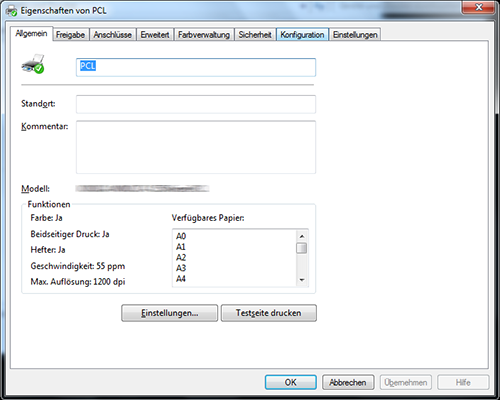Viewport: 500px width, 400px height.
Task: Open the Anschlüsse tab
Action: (x=112, y=35)
